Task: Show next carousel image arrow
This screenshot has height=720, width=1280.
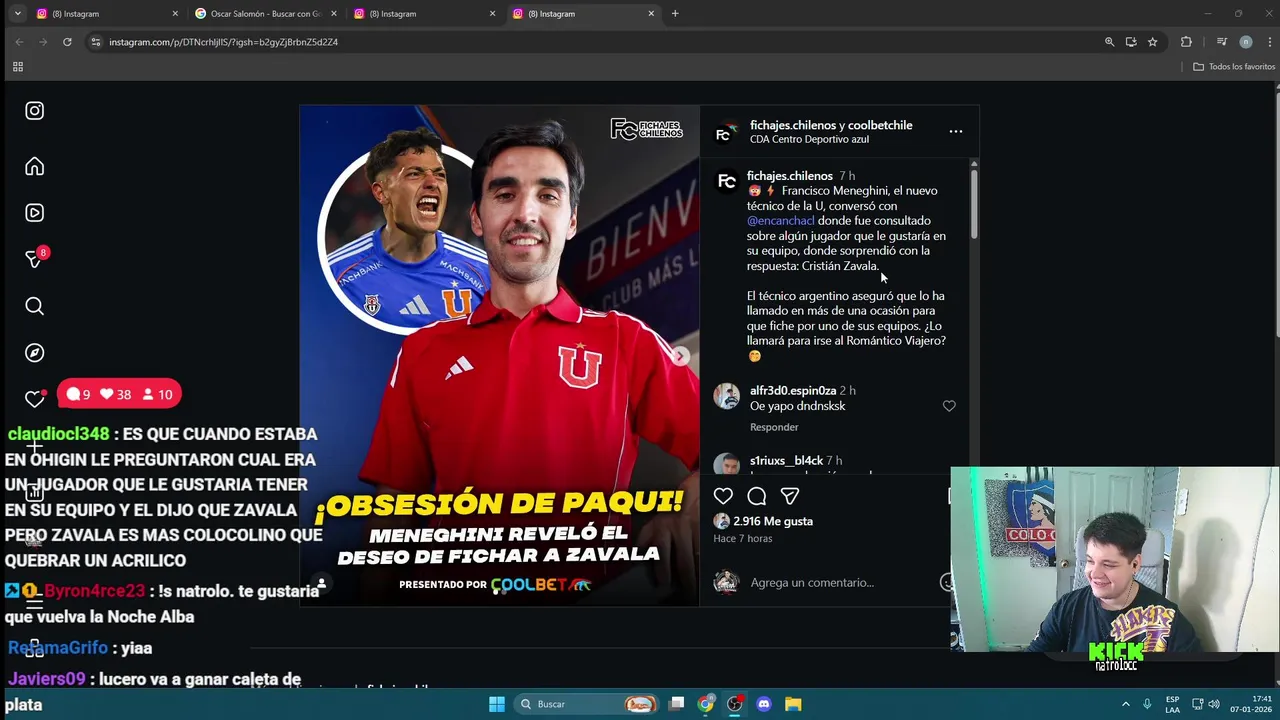Action: click(x=681, y=356)
